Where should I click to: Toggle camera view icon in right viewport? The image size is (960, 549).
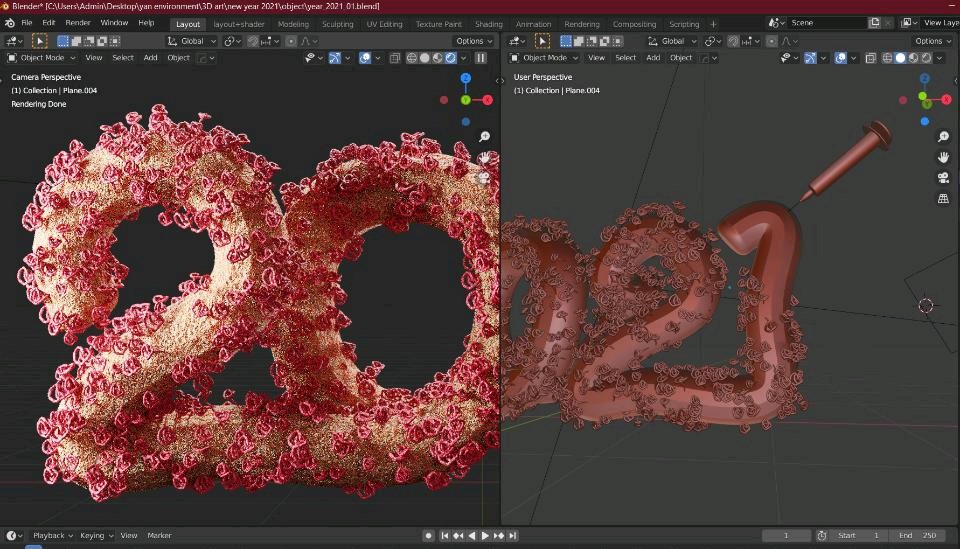943,178
